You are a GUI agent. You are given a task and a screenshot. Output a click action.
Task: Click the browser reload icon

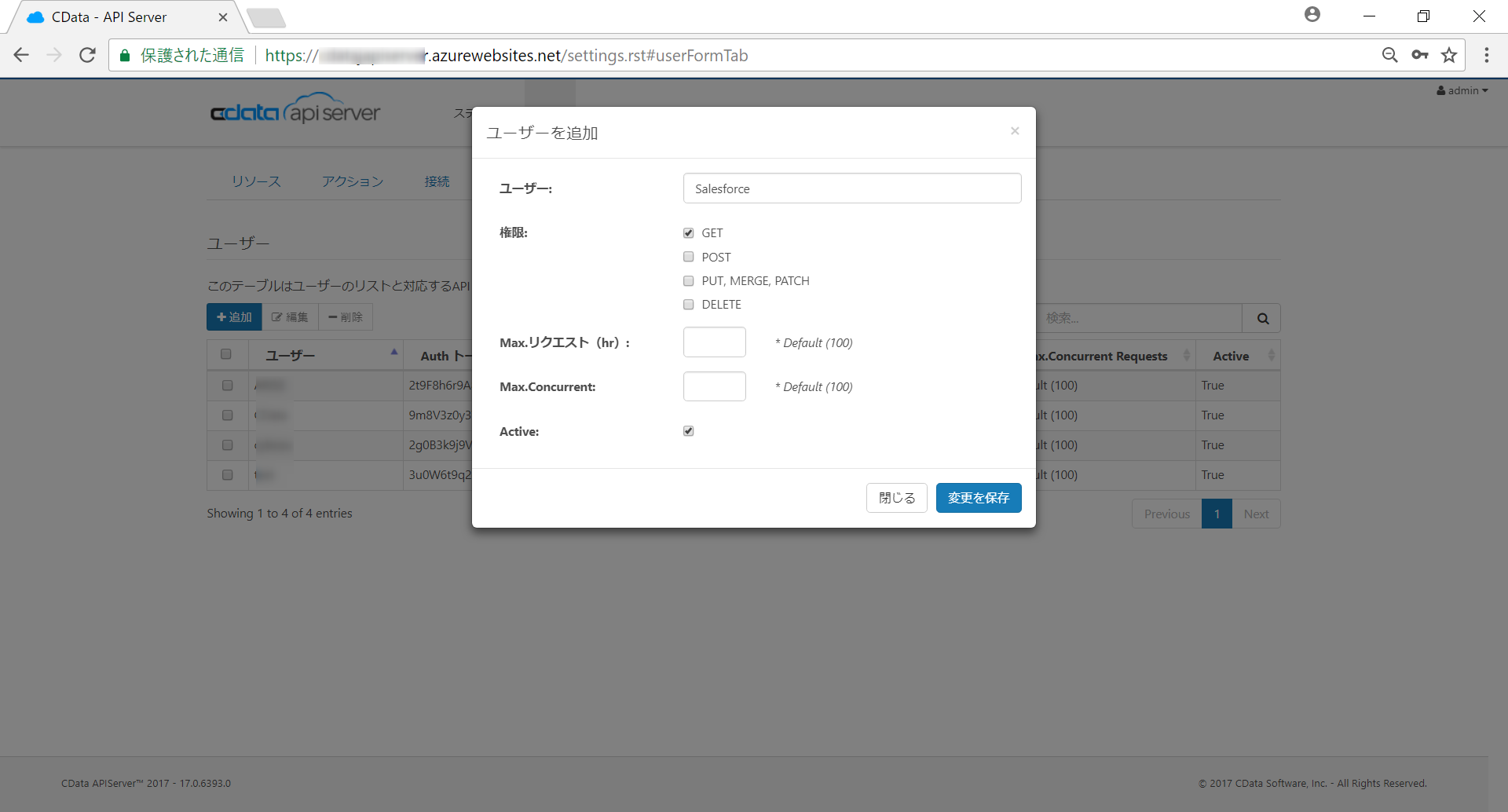pyautogui.click(x=86, y=55)
